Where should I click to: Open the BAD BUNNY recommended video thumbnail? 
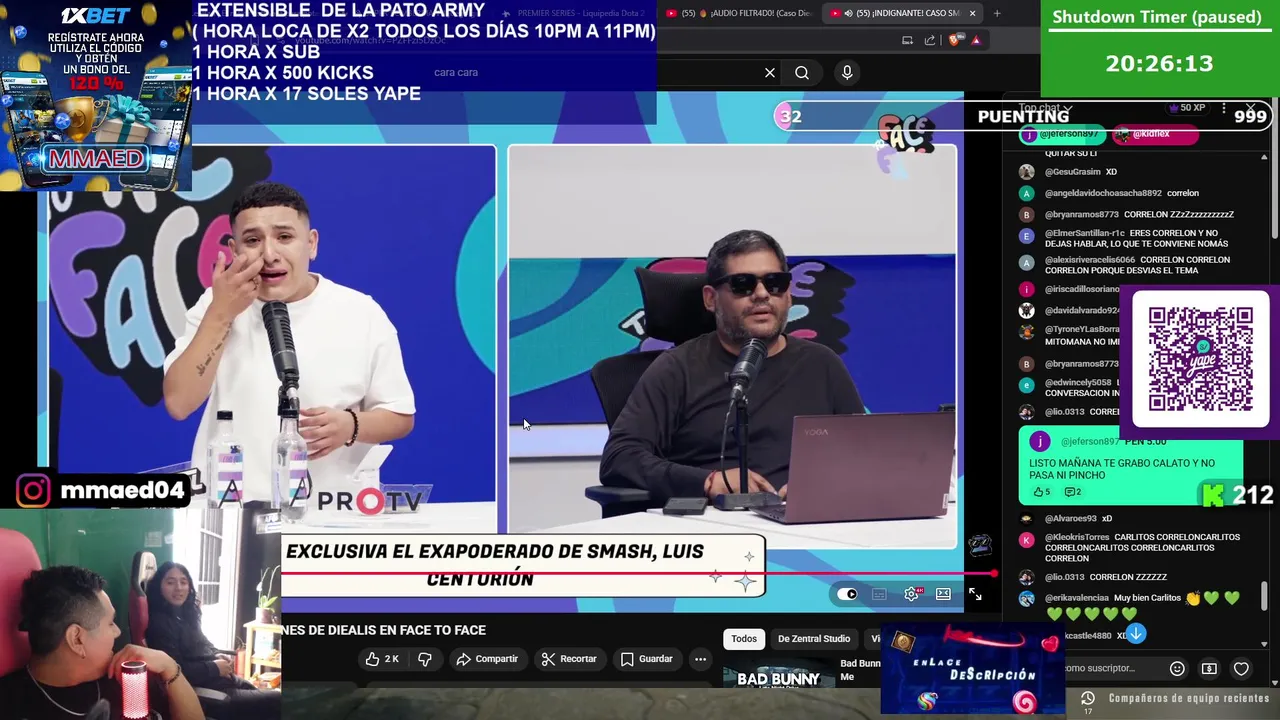tap(778, 675)
